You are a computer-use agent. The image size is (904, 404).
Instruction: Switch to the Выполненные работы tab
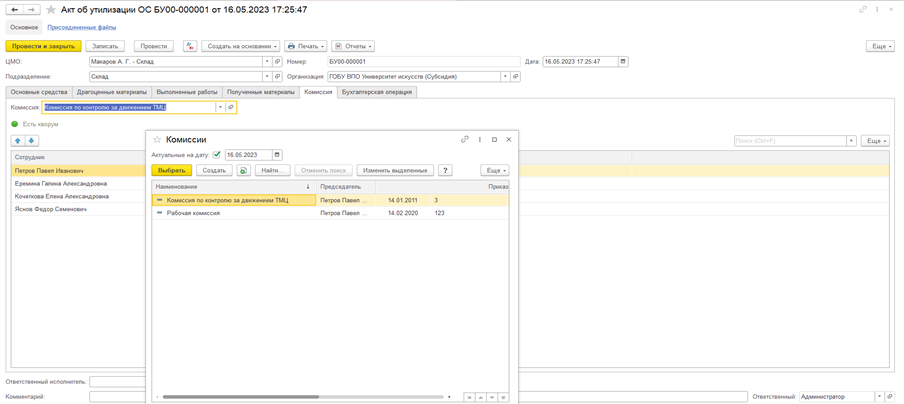point(187,92)
